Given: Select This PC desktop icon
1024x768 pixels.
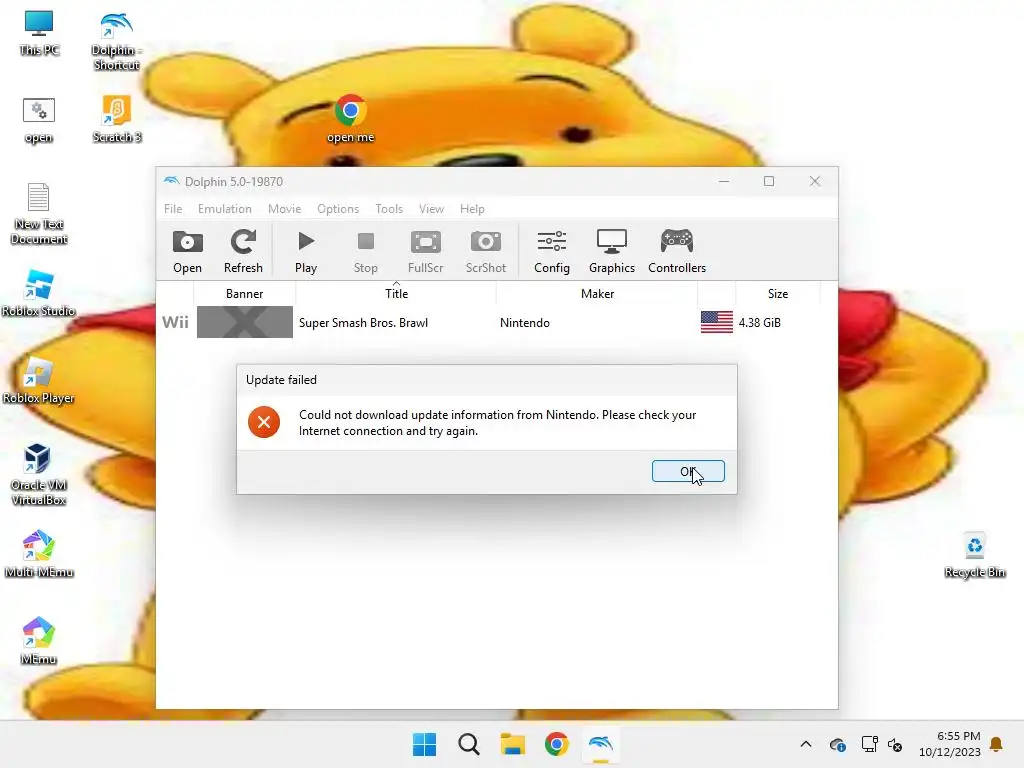Looking at the screenshot, I should pyautogui.click(x=39, y=33).
